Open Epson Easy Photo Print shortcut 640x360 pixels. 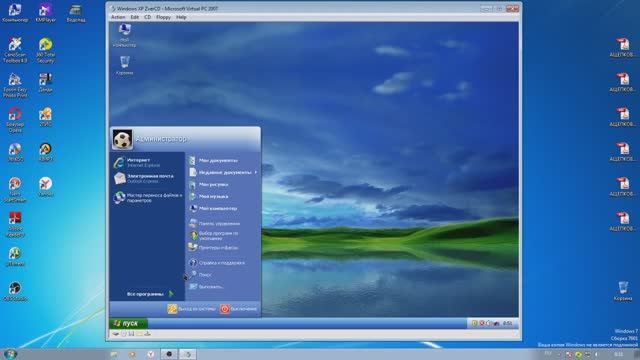coord(15,85)
